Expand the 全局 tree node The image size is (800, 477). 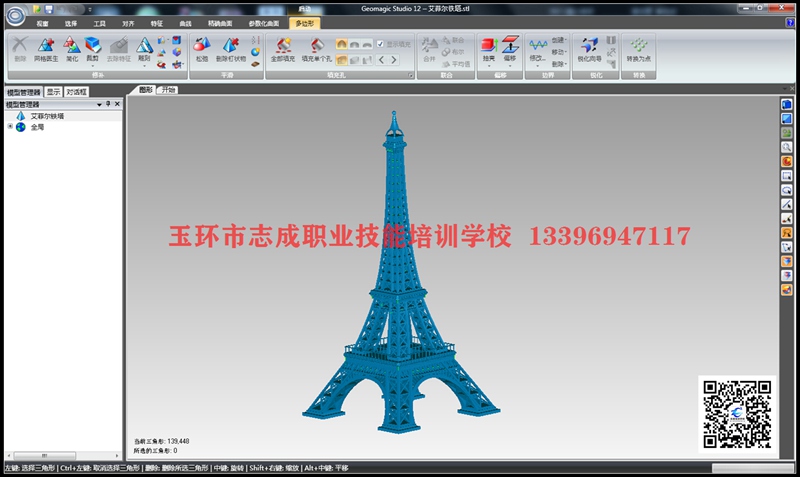(10, 127)
